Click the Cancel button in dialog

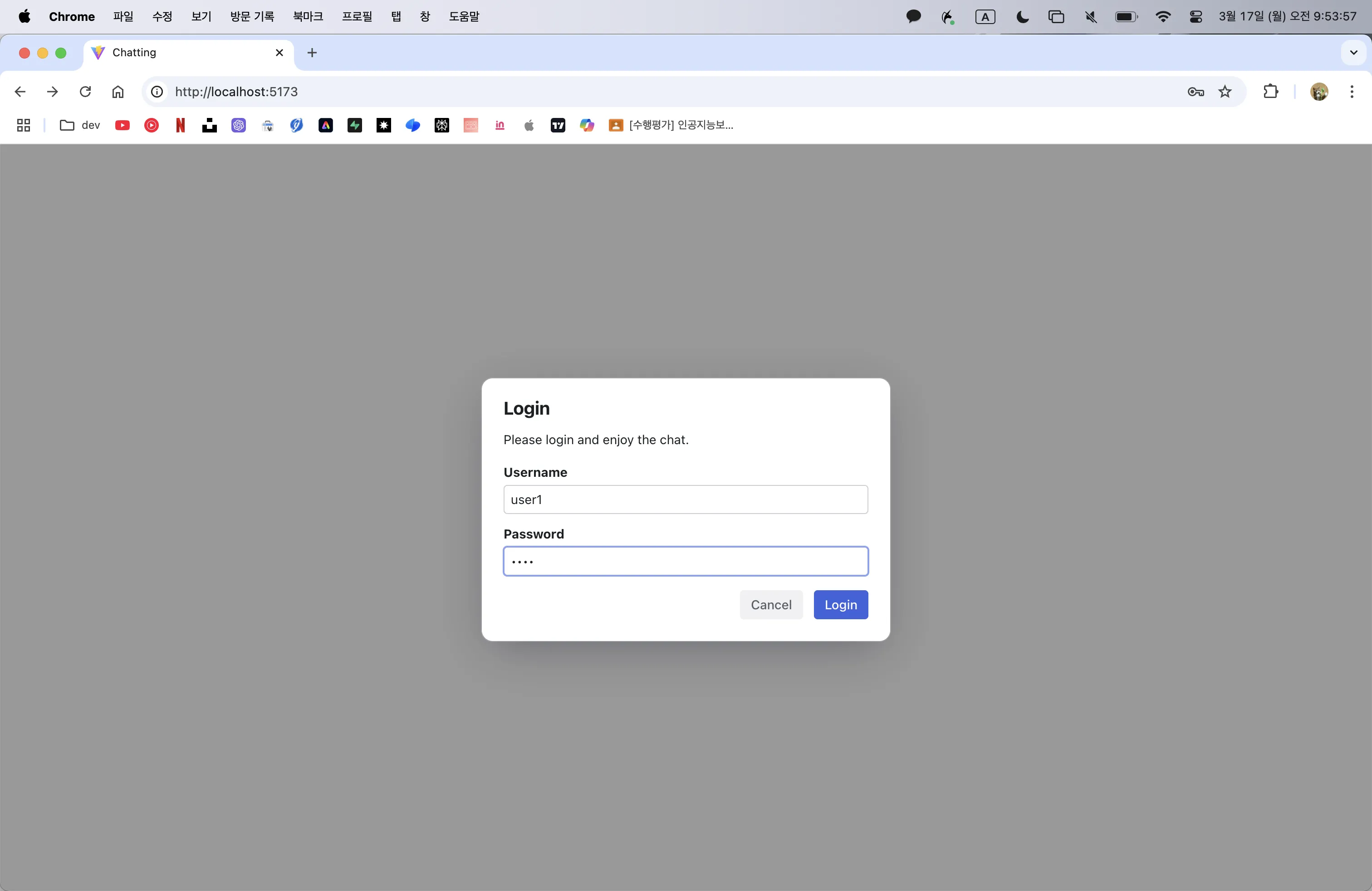tap(771, 605)
